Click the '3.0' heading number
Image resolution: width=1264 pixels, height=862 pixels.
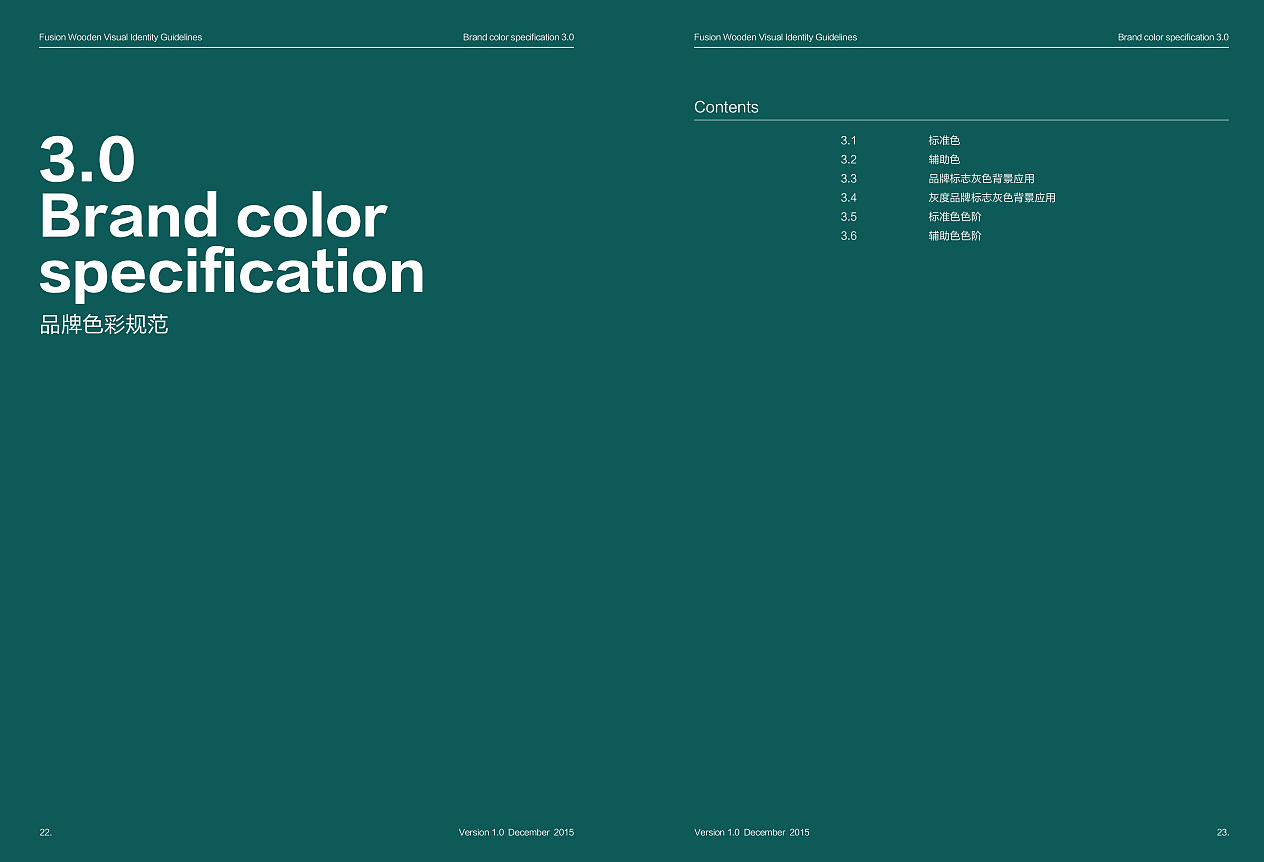(87, 160)
